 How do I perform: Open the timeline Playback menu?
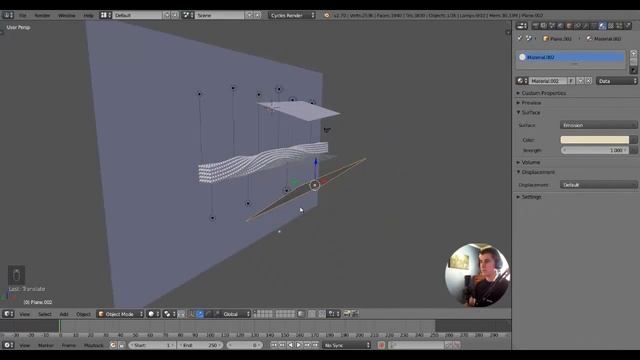point(93,345)
